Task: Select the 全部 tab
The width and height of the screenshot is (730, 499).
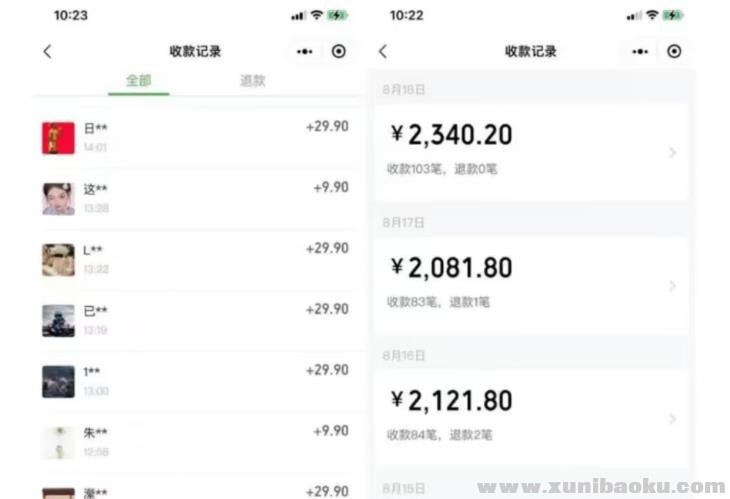Action: (138, 81)
